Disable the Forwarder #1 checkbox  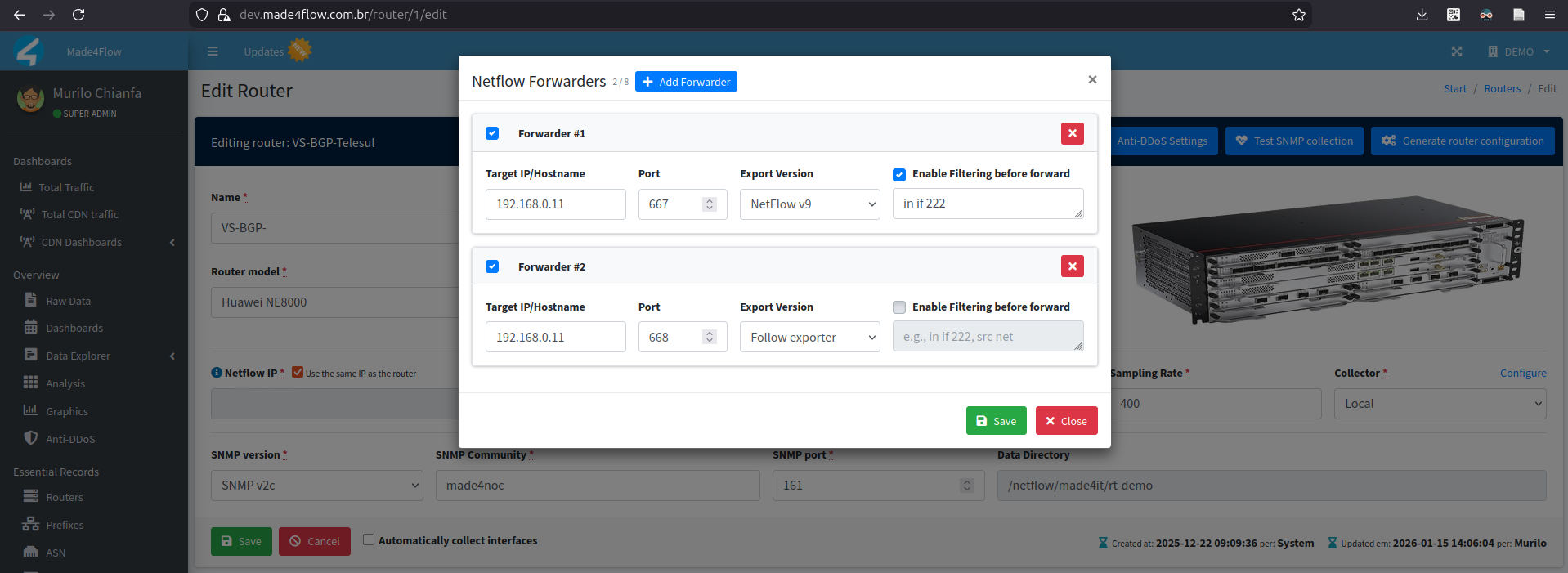[x=492, y=133]
